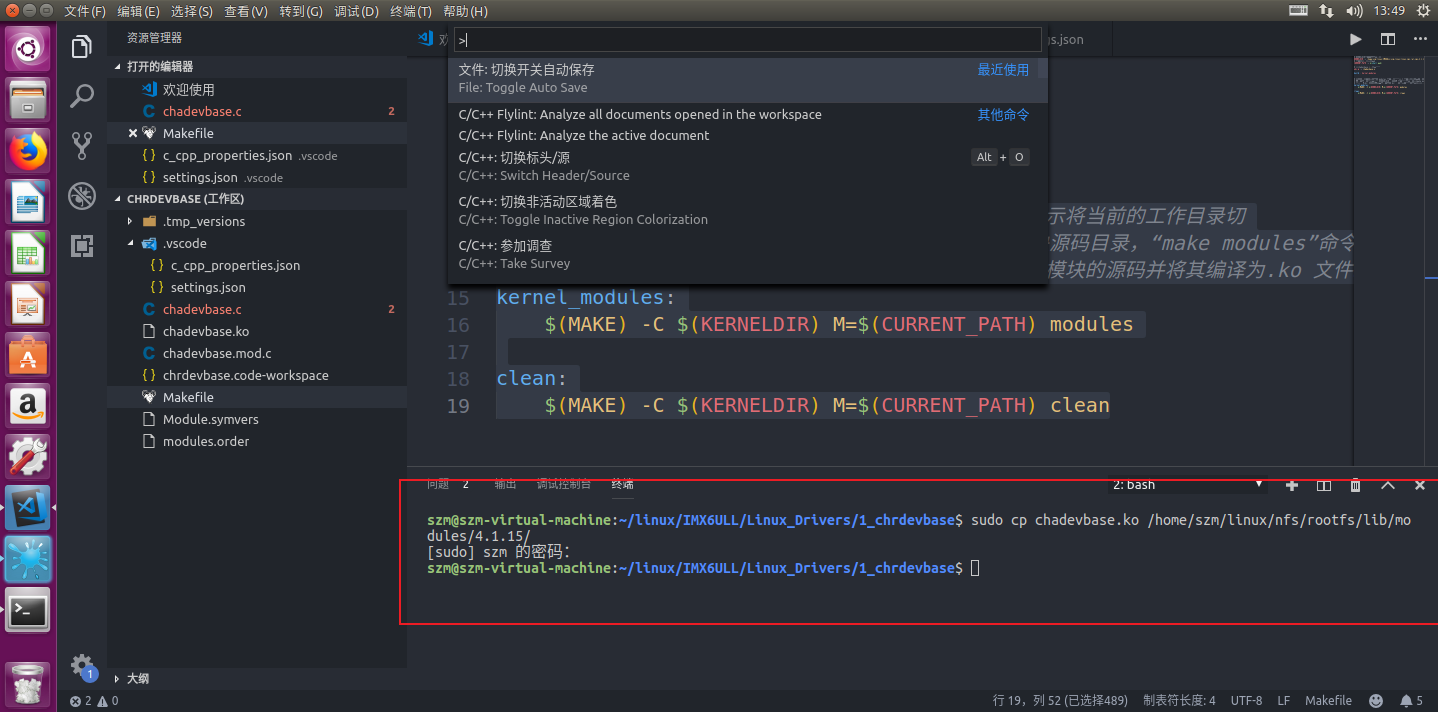The image size is (1438, 712).
Task: Collapse the 打开的编辑器 section
Action: 257,67
